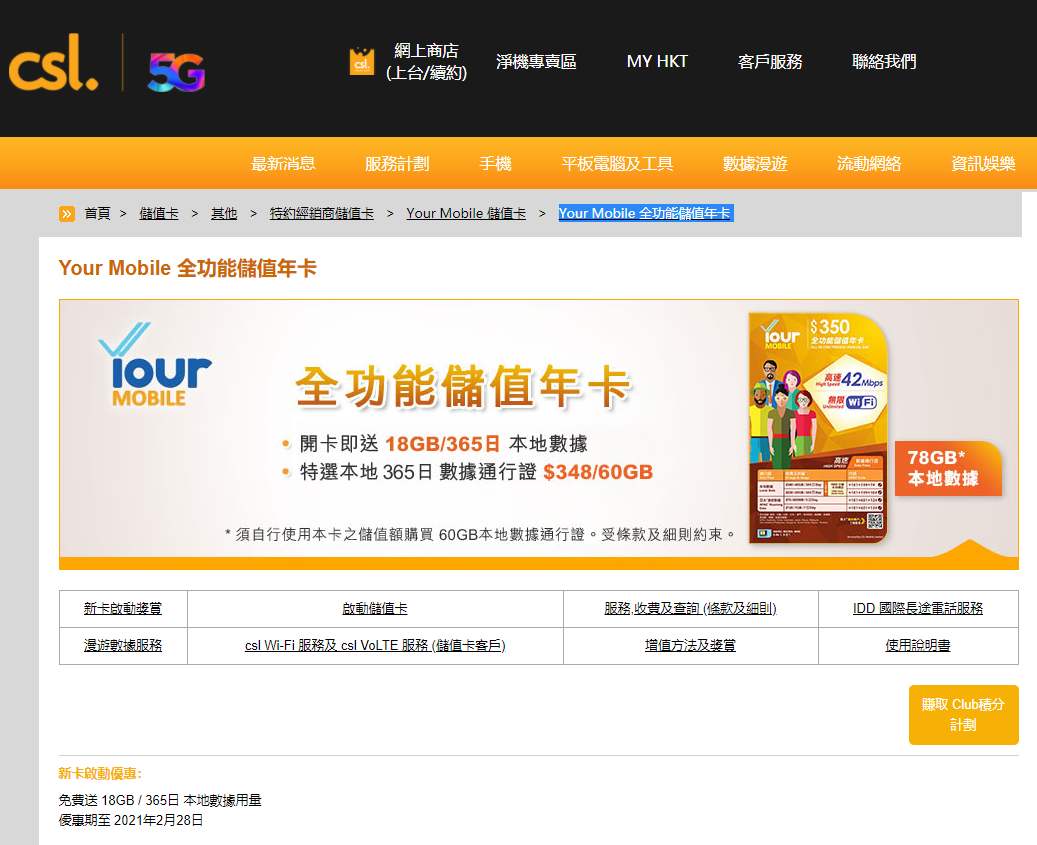Select the 平板電腦及工具 tab
Screen dimensions: 1037x845
[617, 163]
